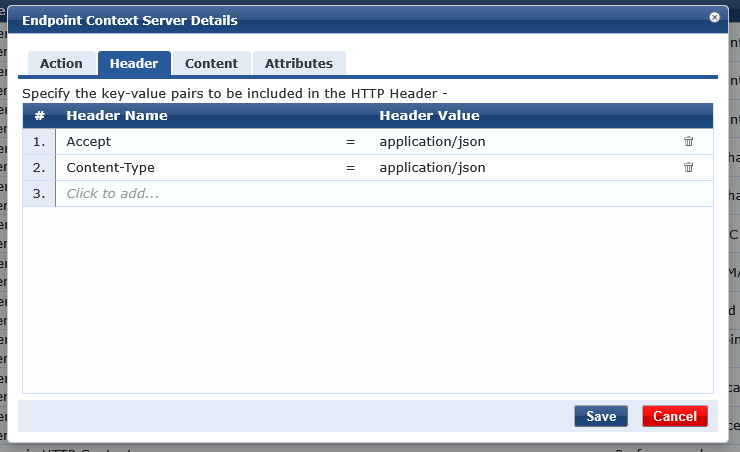This screenshot has width=740, height=452.
Task: Click the Header Value column heading
Action: pyautogui.click(x=429, y=116)
